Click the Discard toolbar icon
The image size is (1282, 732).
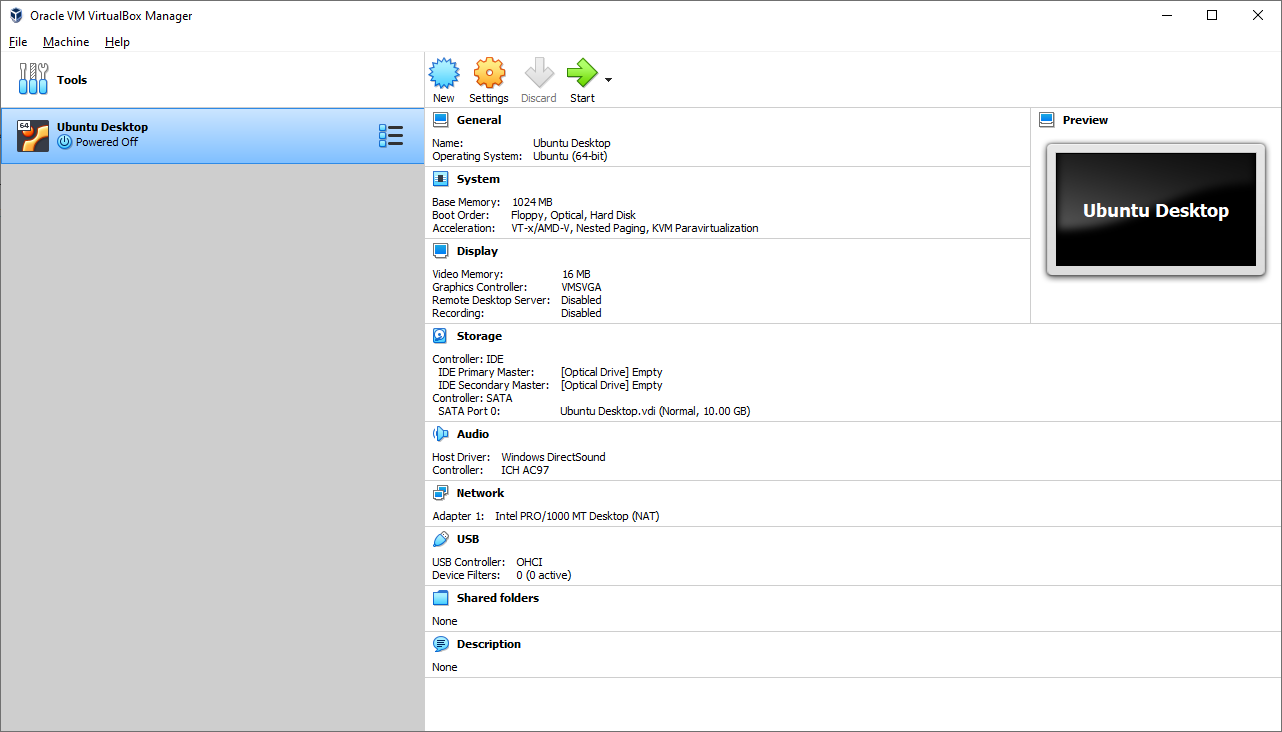click(539, 73)
